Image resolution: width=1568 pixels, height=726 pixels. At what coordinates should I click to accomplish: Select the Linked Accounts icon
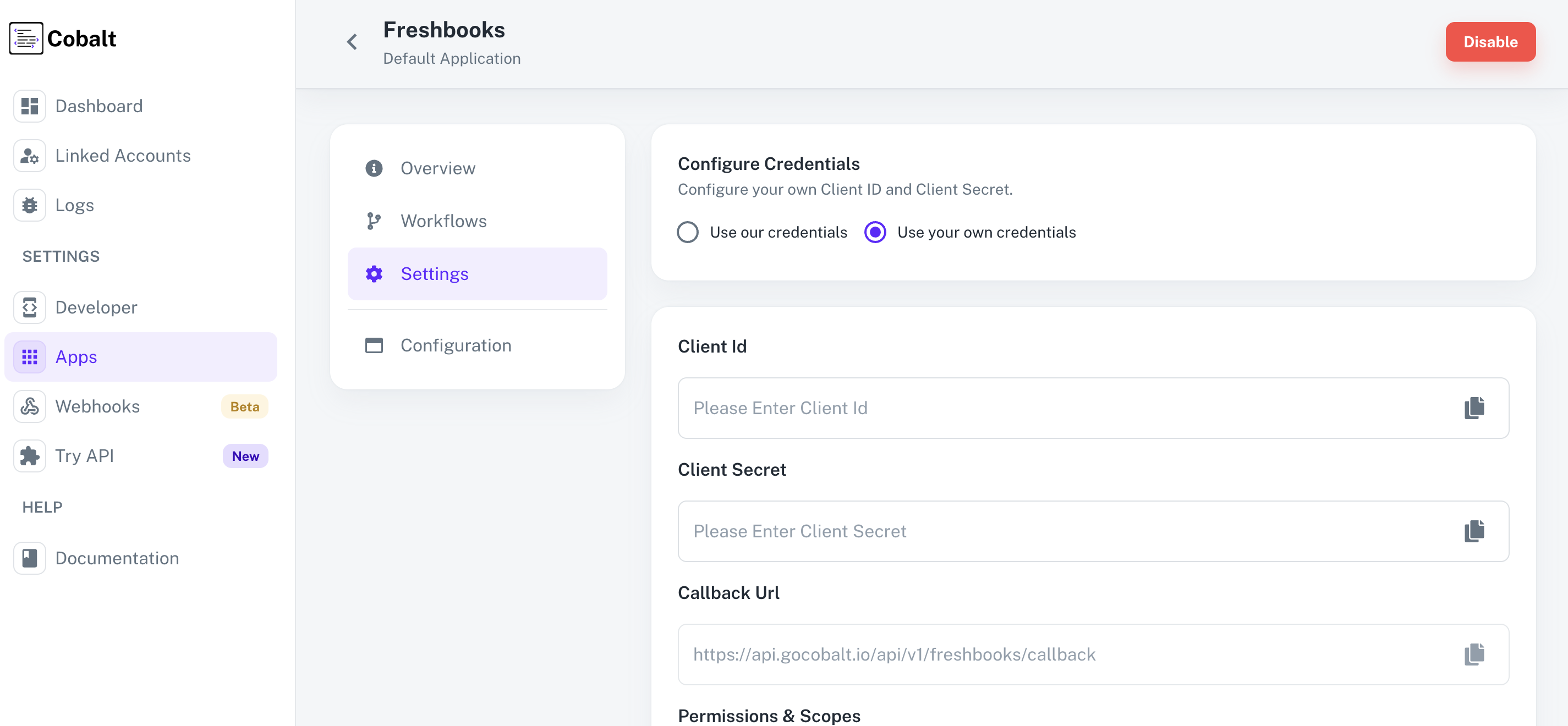tap(29, 156)
